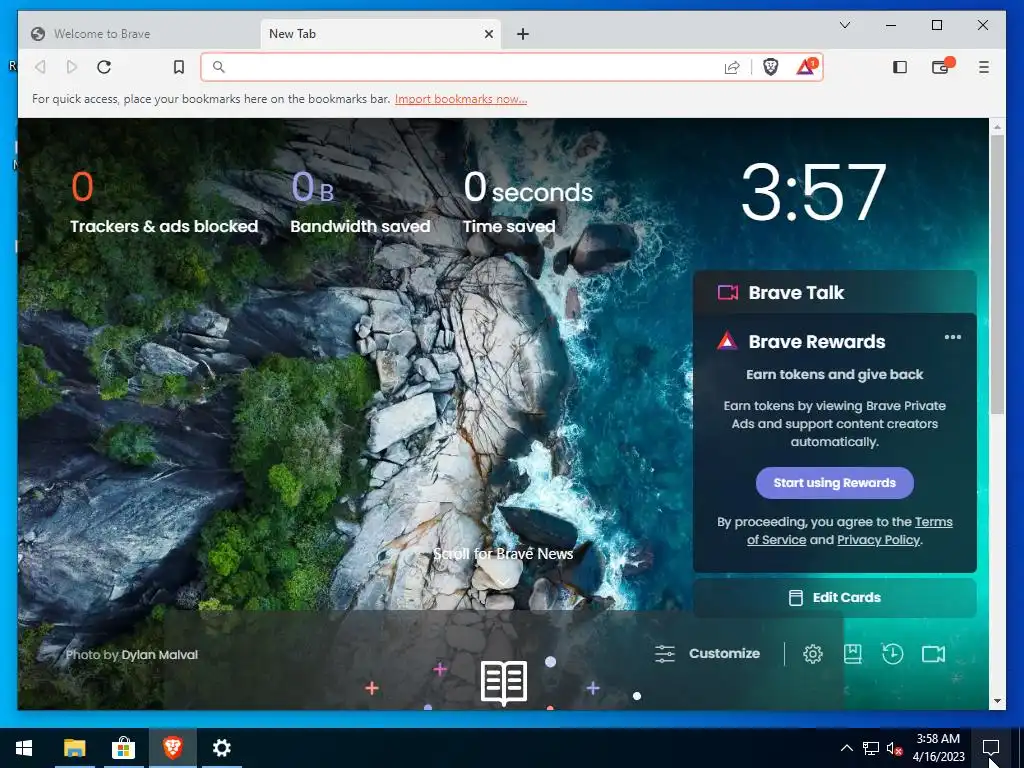Open history clock icon in bottom toolbar
The width and height of the screenshot is (1024, 768).
click(x=892, y=654)
